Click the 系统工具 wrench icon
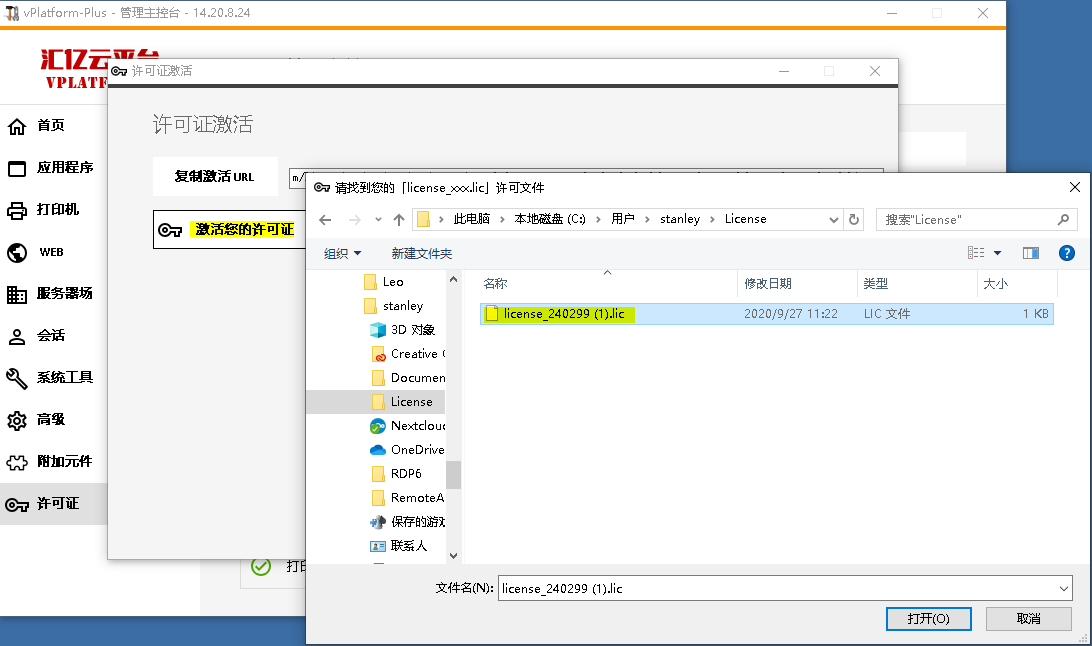The height and width of the screenshot is (646, 1092). coord(17,378)
